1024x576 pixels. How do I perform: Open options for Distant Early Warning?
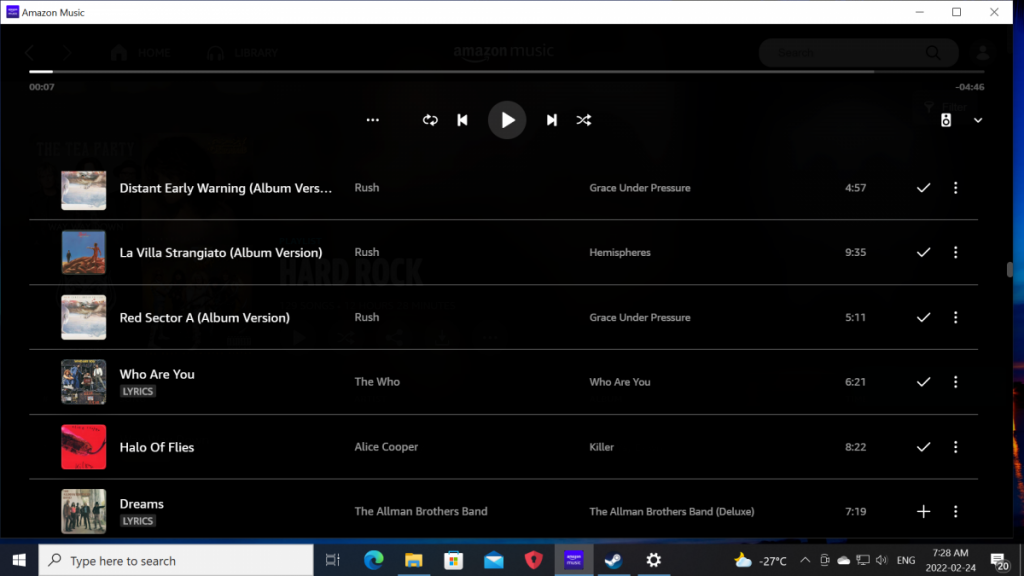click(x=955, y=188)
